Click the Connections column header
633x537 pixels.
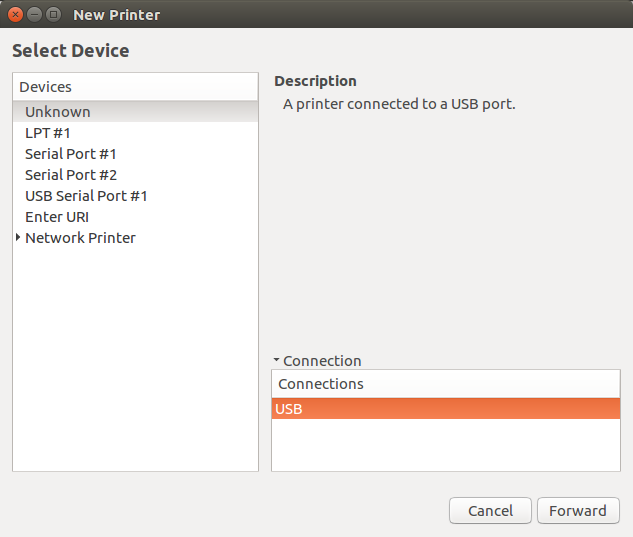(445, 384)
